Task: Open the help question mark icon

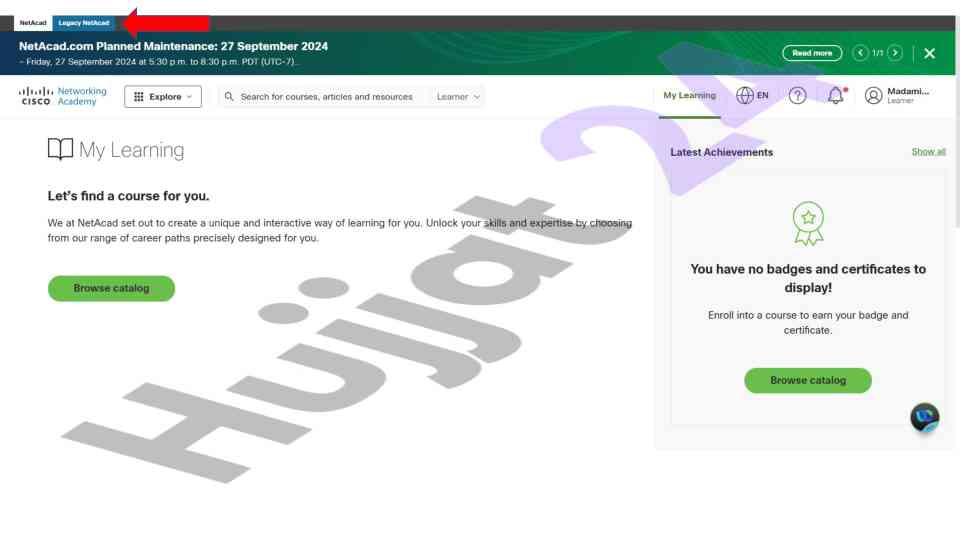Action: click(797, 96)
